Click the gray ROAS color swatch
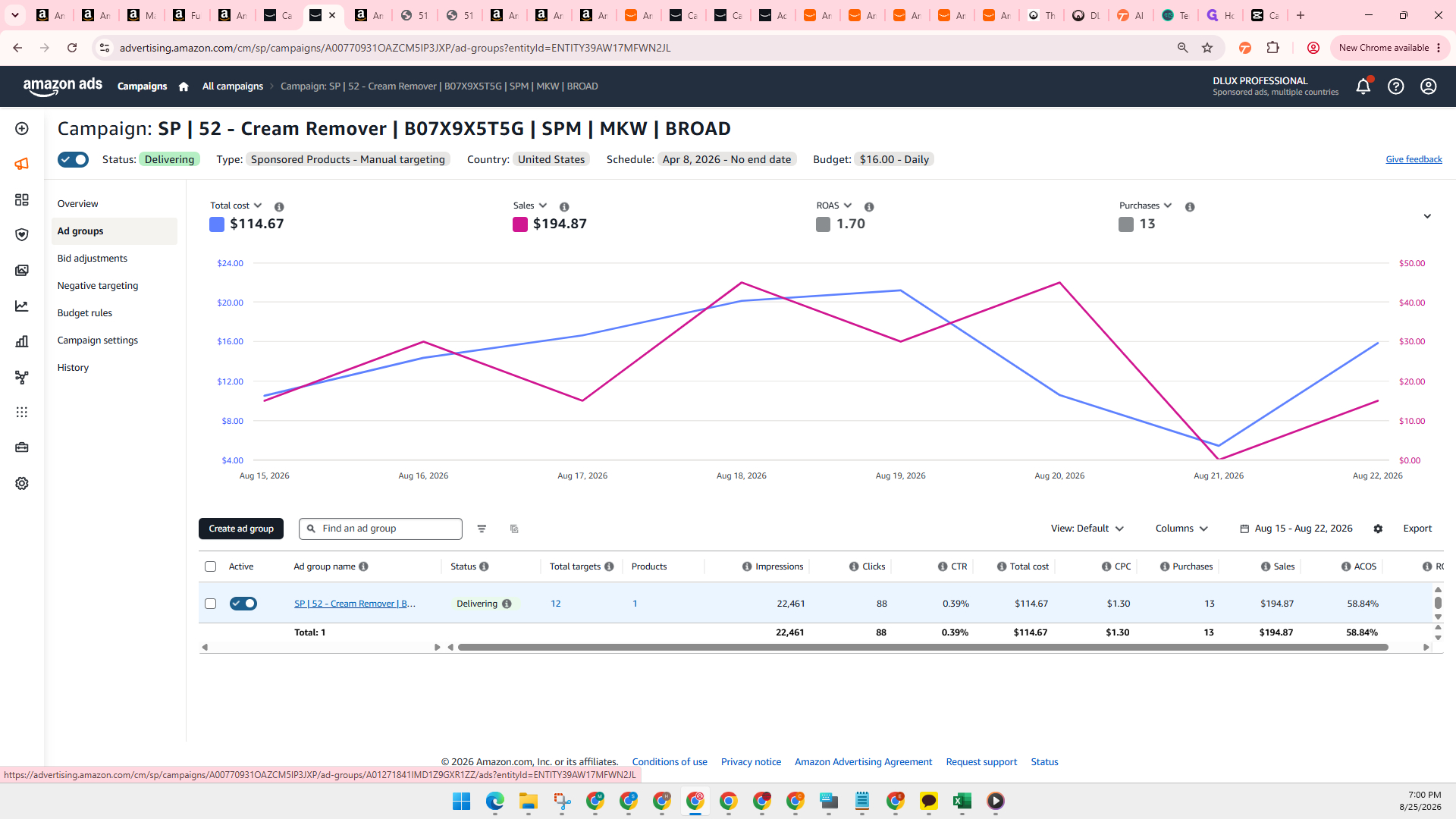 pyautogui.click(x=823, y=224)
